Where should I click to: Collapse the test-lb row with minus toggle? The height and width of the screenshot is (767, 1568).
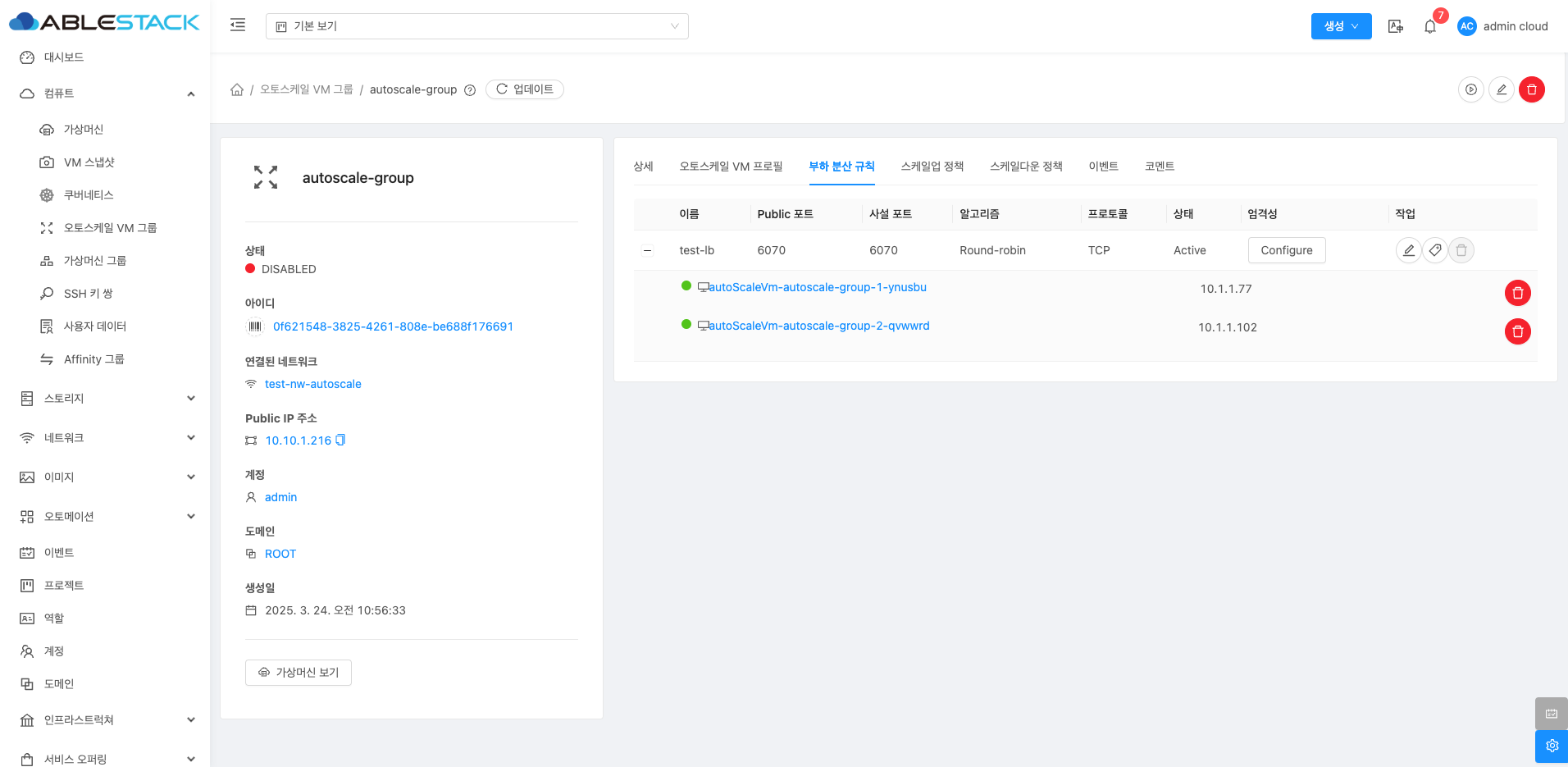tap(648, 250)
